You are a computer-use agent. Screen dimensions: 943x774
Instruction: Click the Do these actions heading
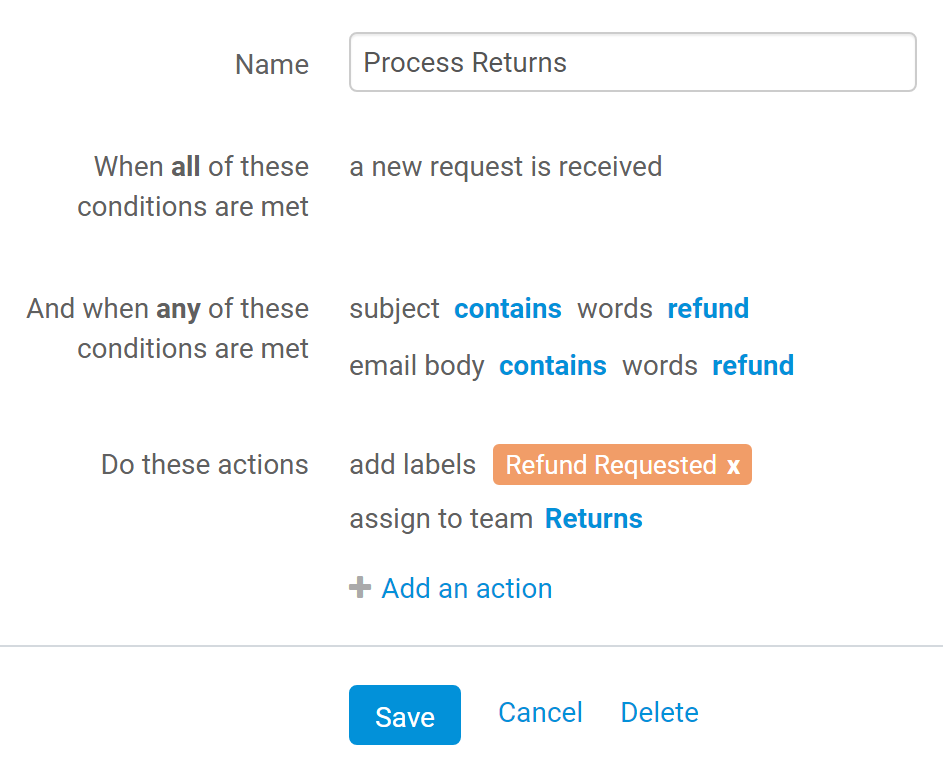click(204, 465)
